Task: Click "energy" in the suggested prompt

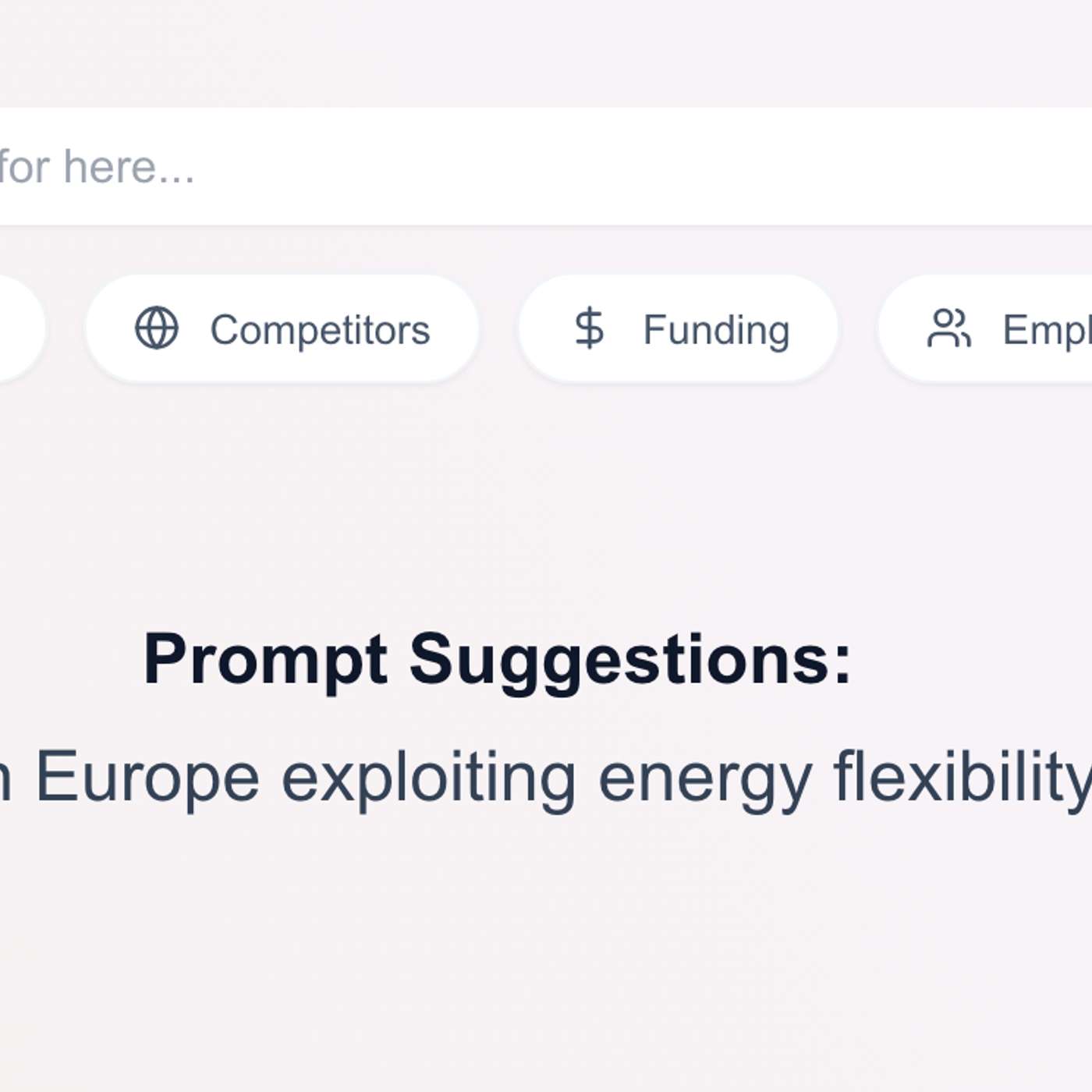Action: pyautogui.click(x=705, y=778)
